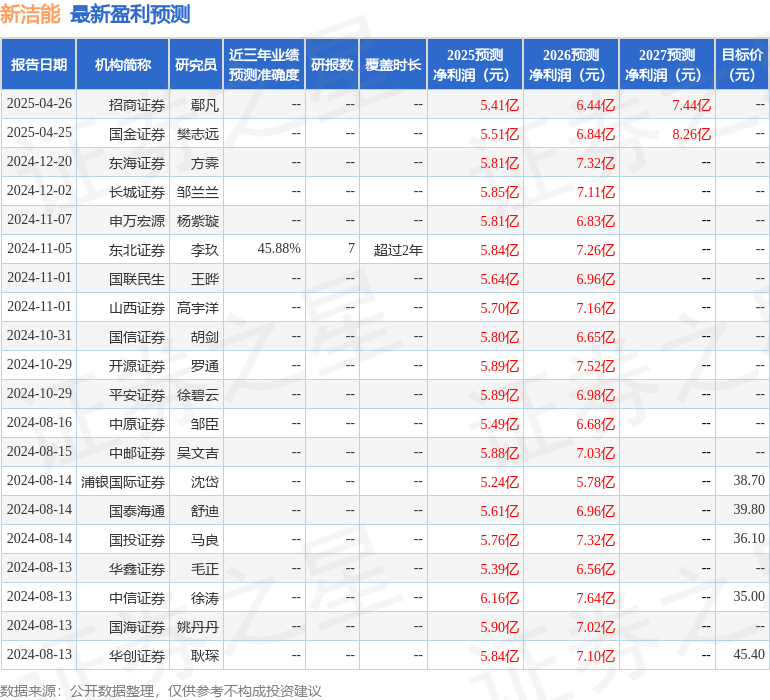Click target price 36.10
The width and height of the screenshot is (770, 700).
pyautogui.click(x=749, y=538)
